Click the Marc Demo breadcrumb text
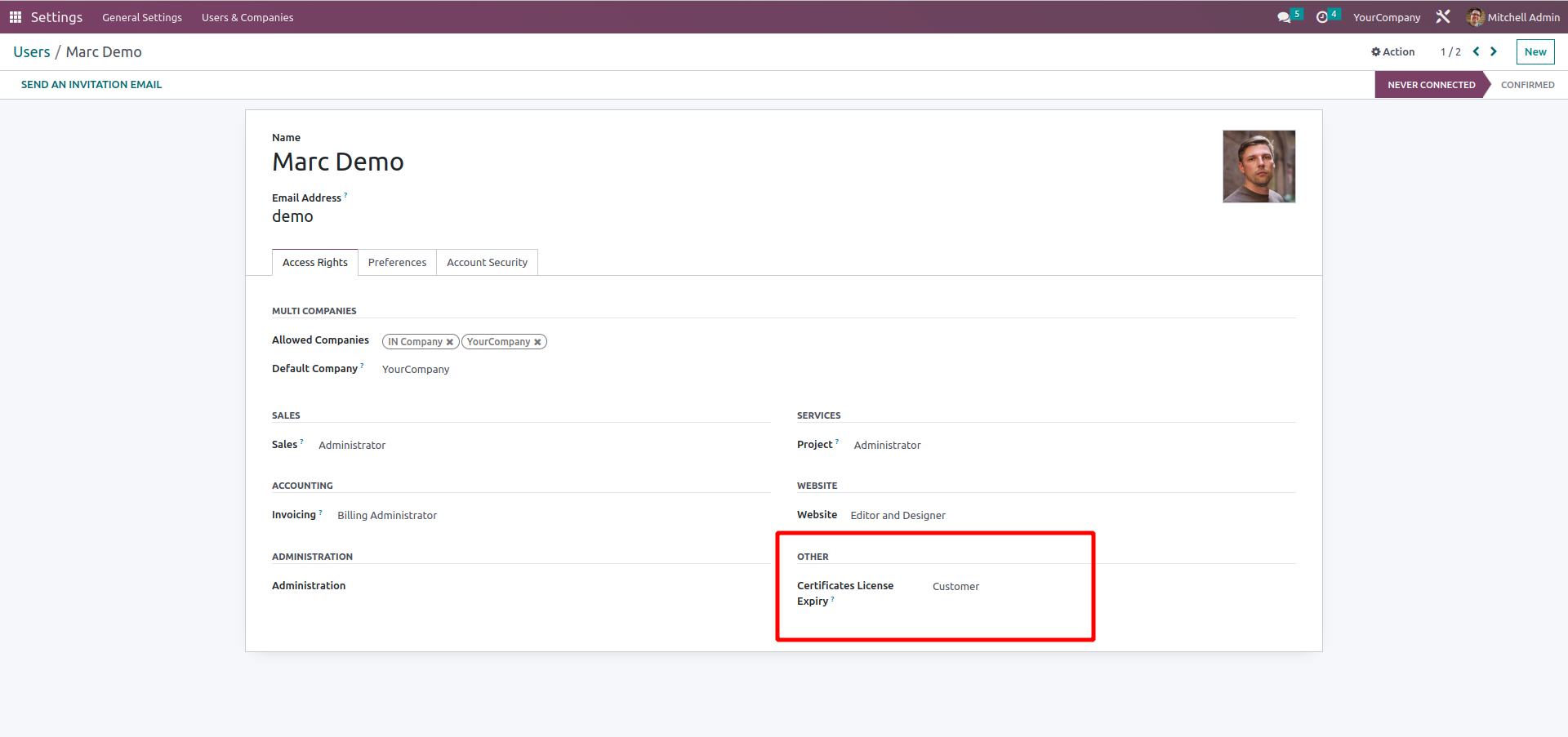The width and height of the screenshot is (1568, 737). click(104, 51)
